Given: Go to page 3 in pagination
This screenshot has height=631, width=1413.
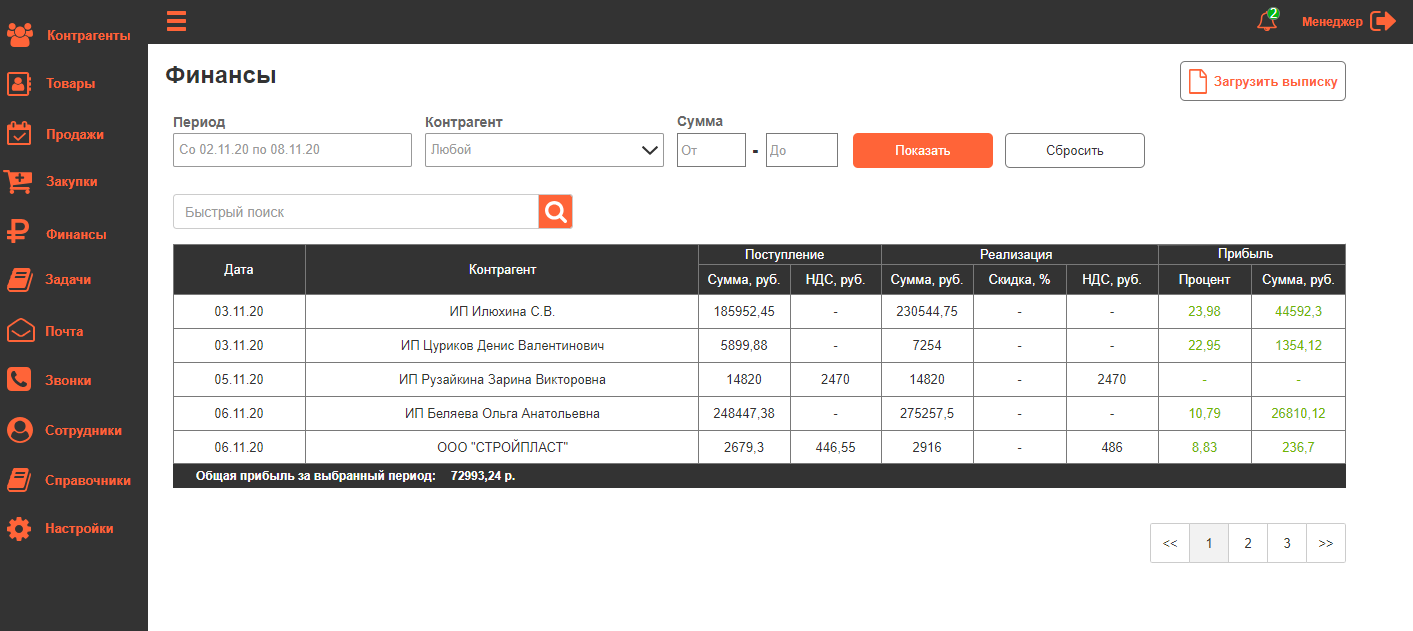Looking at the screenshot, I should [x=1287, y=543].
